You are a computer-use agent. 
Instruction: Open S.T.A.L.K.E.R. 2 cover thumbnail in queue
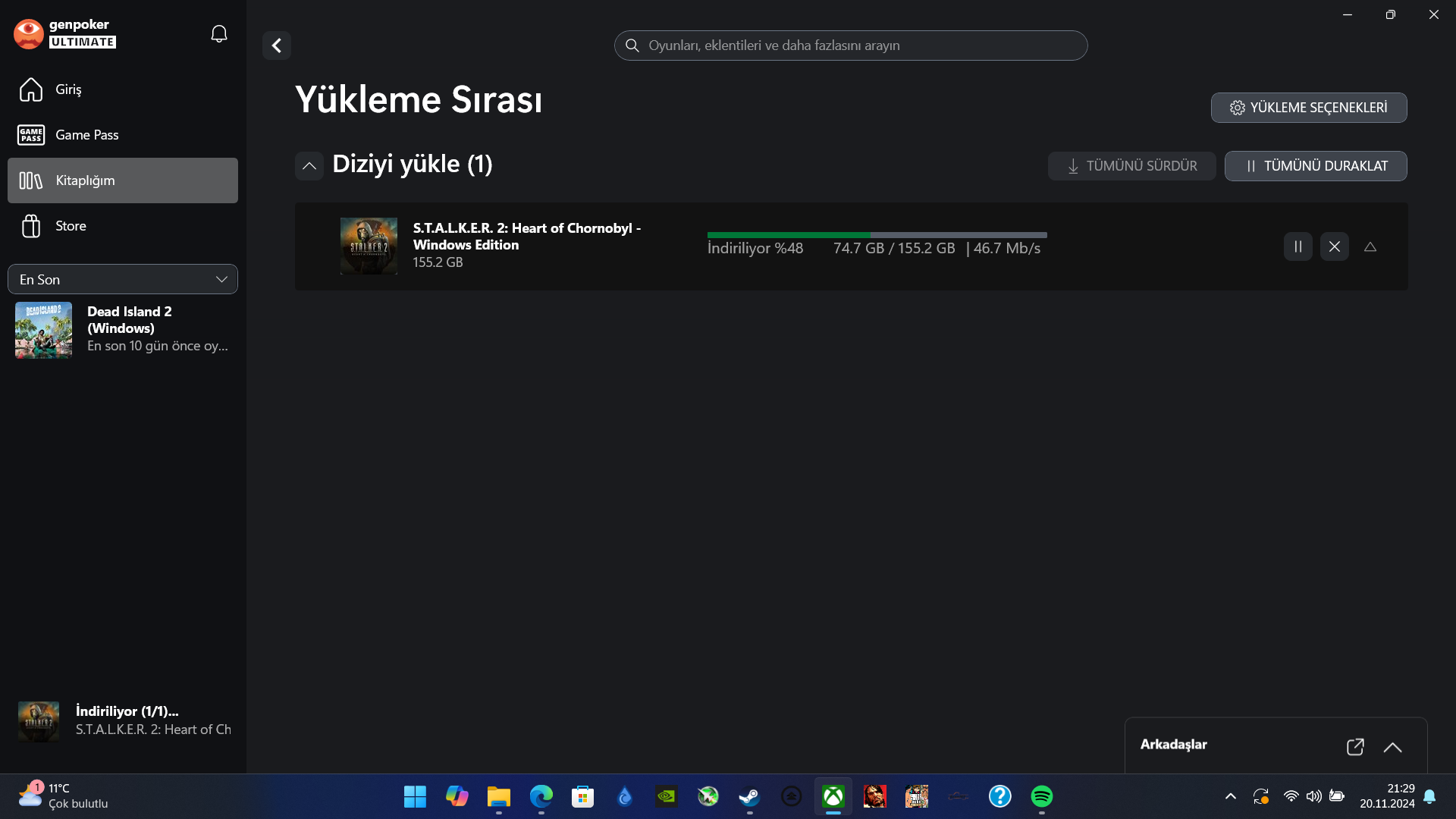point(369,246)
